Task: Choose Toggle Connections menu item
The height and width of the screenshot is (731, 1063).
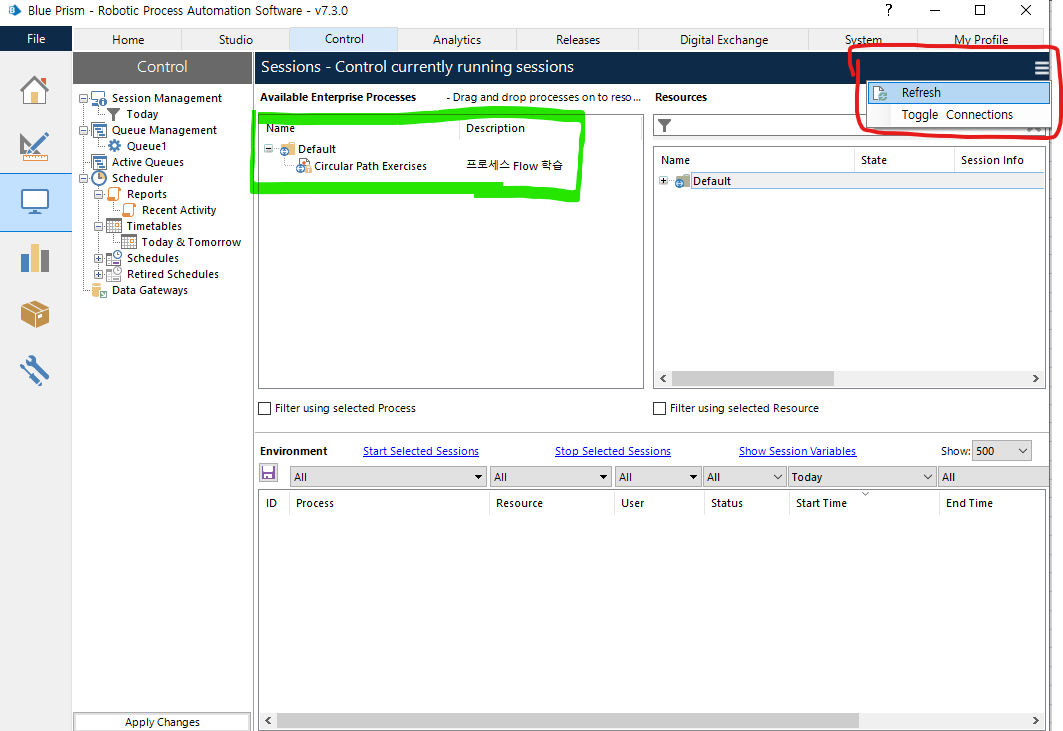Action: pyautogui.click(x=959, y=115)
